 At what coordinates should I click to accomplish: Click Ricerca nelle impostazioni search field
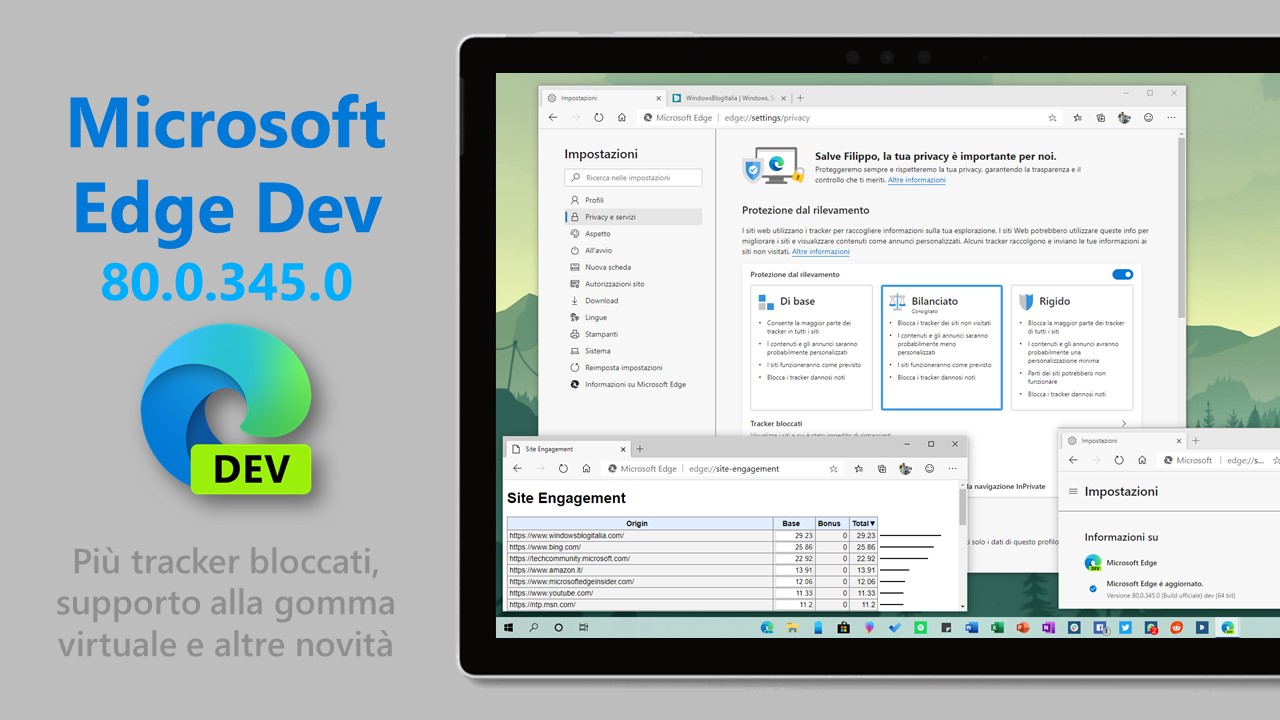click(633, 177)
